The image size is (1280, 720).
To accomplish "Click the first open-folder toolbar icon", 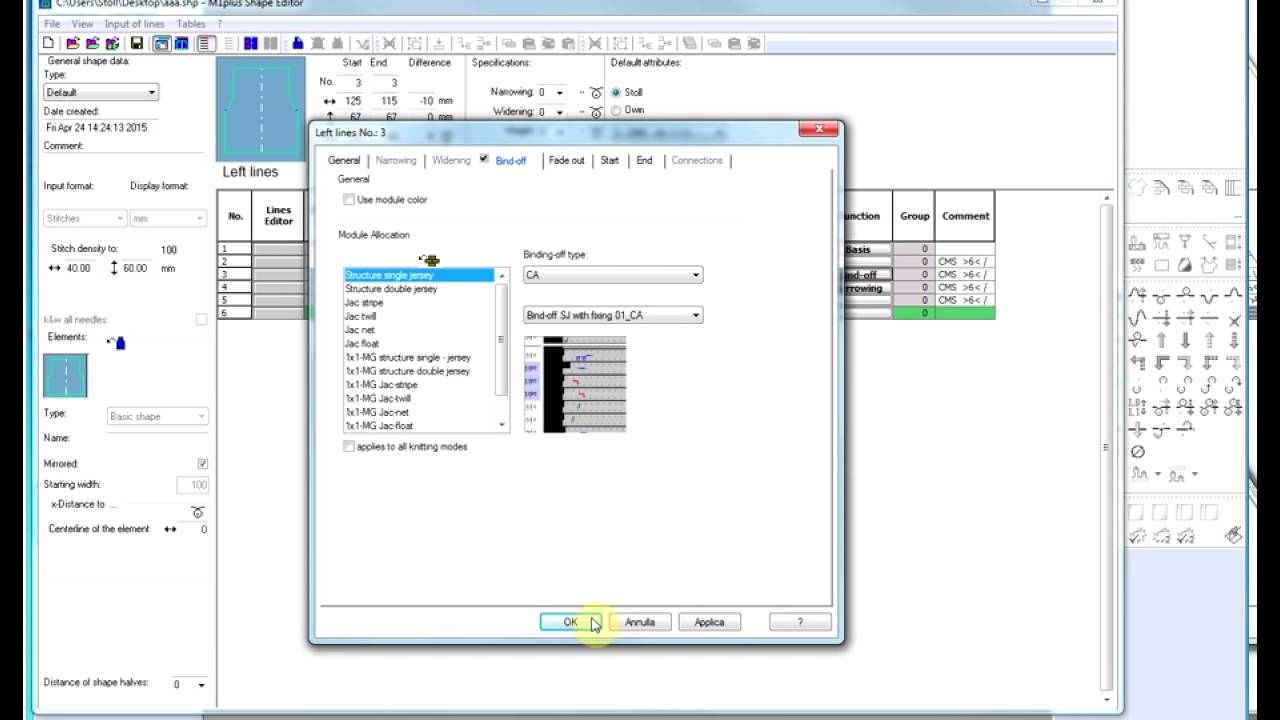I will (x=73, y=43).
